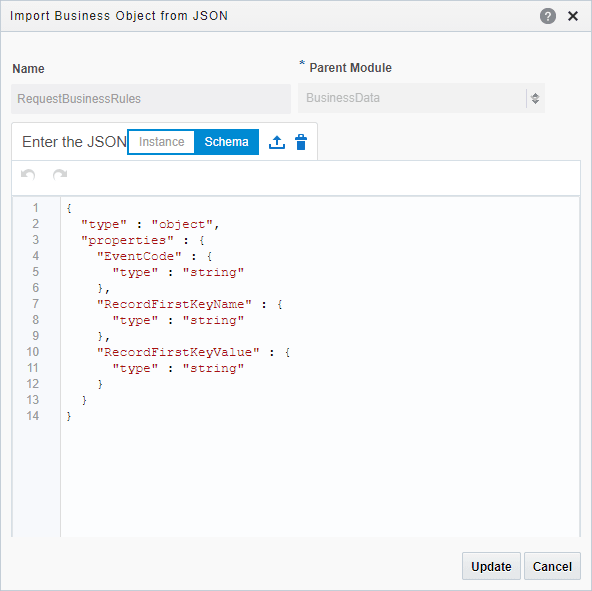
Task: Click the "EventCode" key in the JSON
Action: coord(139,256)
